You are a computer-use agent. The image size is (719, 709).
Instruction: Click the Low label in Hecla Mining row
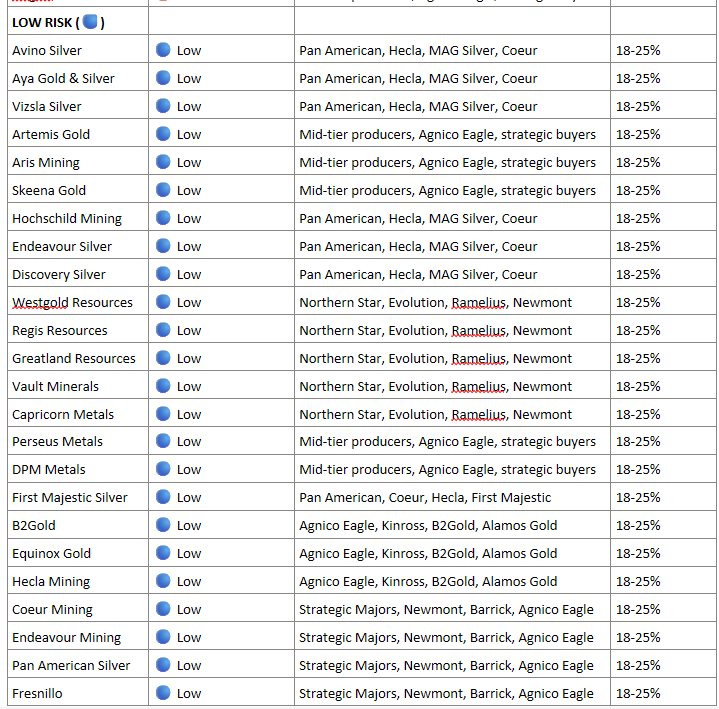point(189,581)
